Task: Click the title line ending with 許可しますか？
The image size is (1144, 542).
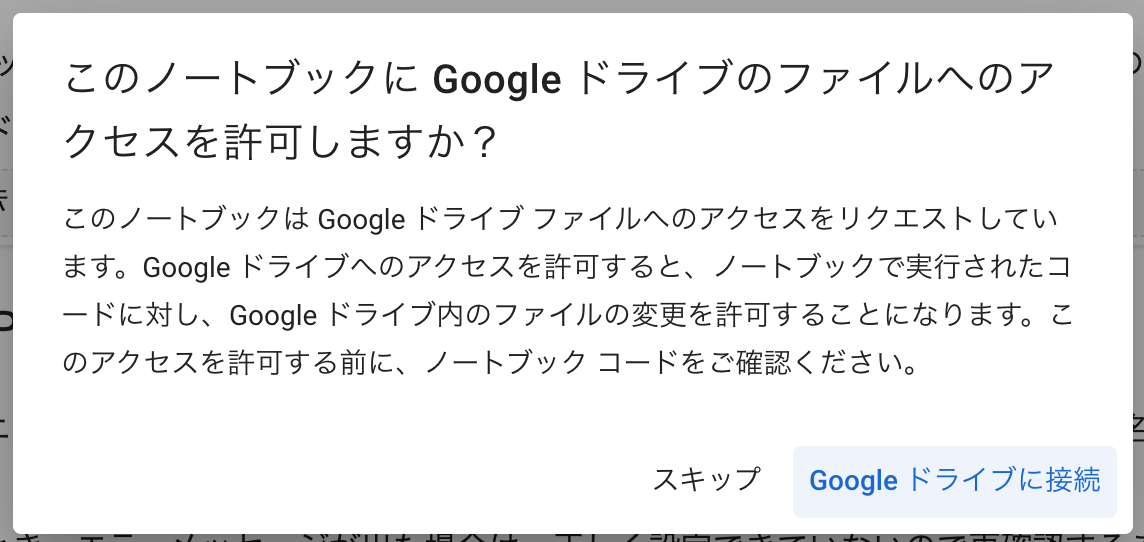Action: [280, 144]
